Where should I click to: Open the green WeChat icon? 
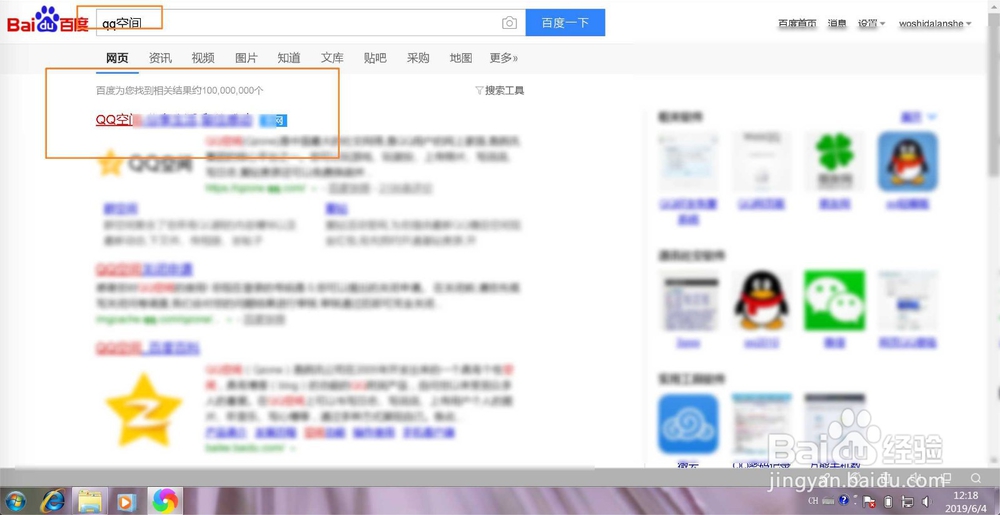(x=834, y=300)
